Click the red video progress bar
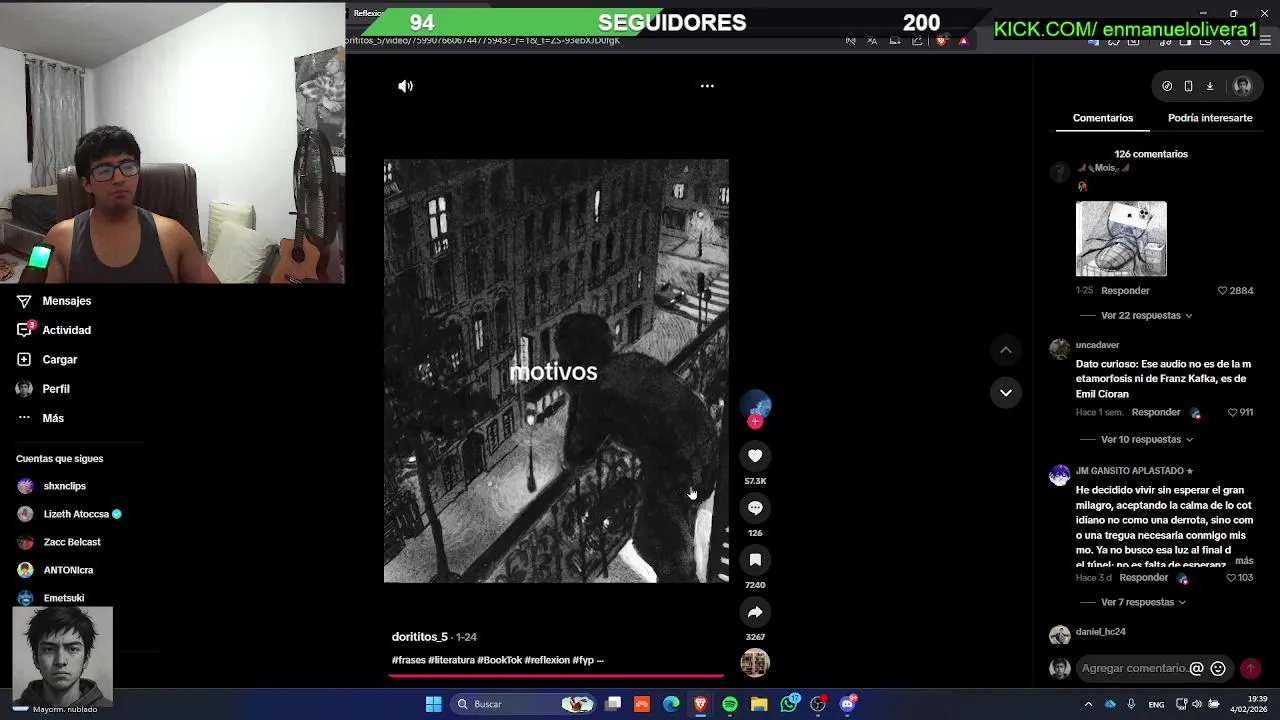This screenshot has height=720, width=1280. [556, 676]
